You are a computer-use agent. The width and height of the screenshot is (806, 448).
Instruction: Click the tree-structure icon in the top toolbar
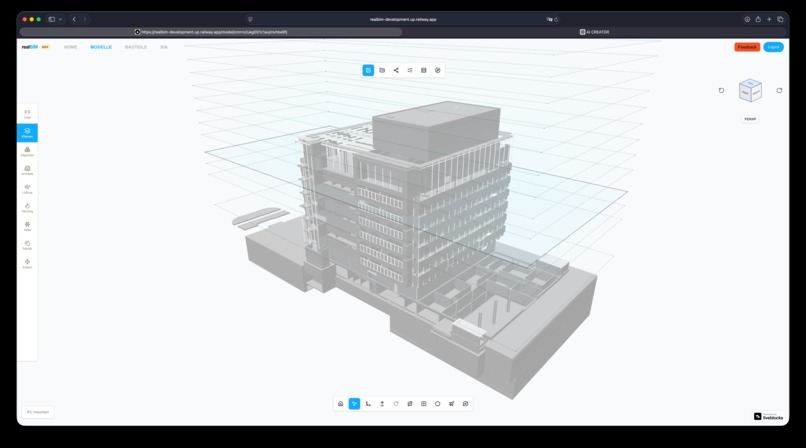pos(410,70)
